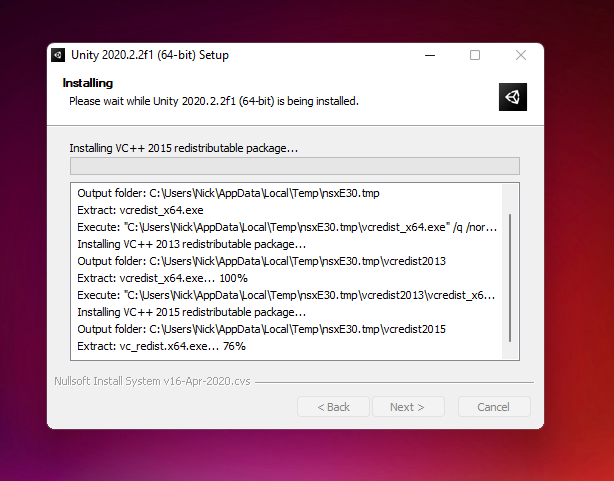This screenshot has height=481, width=614.
Task: Select the log line 'Extract: vc_redist.x64.exe... 76%'
Action: click(161, 346)
